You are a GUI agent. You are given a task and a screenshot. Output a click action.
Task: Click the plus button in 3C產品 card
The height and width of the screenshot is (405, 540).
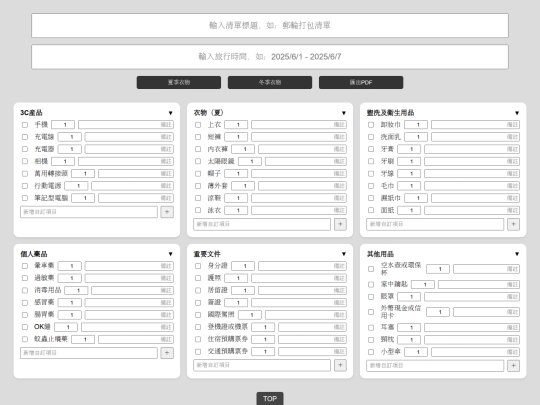click(x=167, y=212)
